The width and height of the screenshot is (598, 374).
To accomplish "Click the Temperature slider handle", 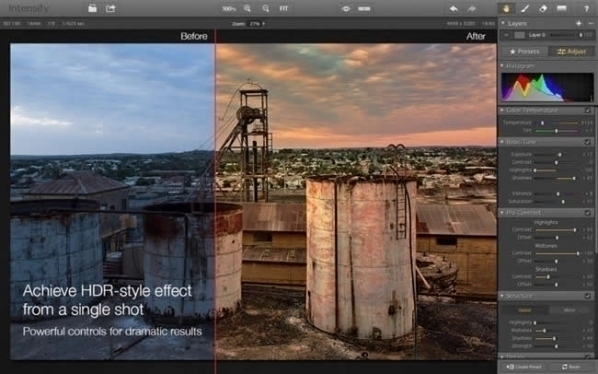I will point(542,123).
